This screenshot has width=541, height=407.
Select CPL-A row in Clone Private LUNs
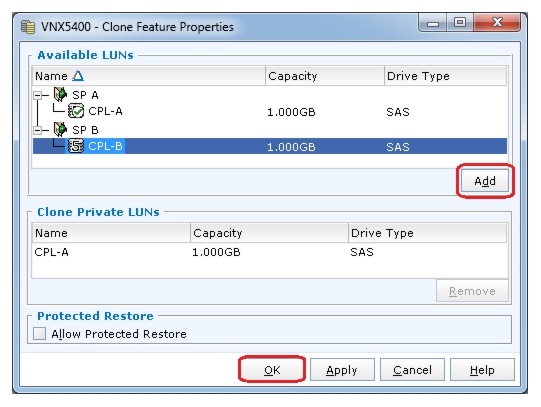pos(269,252)
